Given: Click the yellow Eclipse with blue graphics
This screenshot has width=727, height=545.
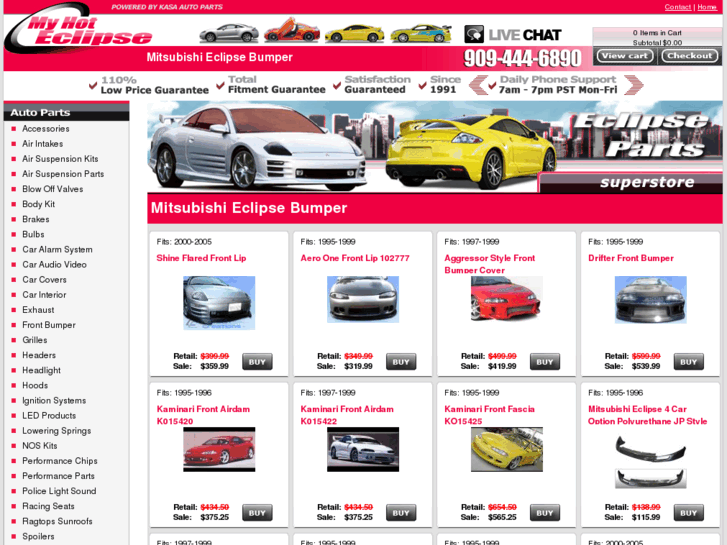Looking at the screenshot, I should pyautogui.click(x=421, y=33).
